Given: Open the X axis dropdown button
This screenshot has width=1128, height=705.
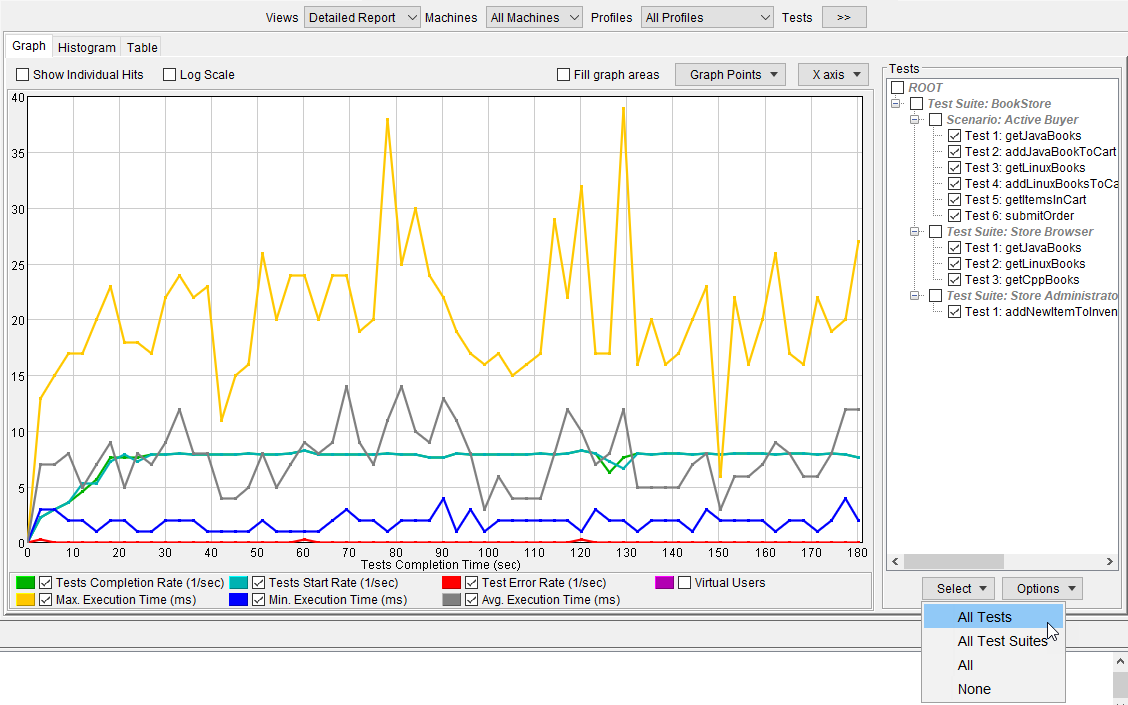Looking at the screenshot, I should pyautogui.click(x=833, y=75).
